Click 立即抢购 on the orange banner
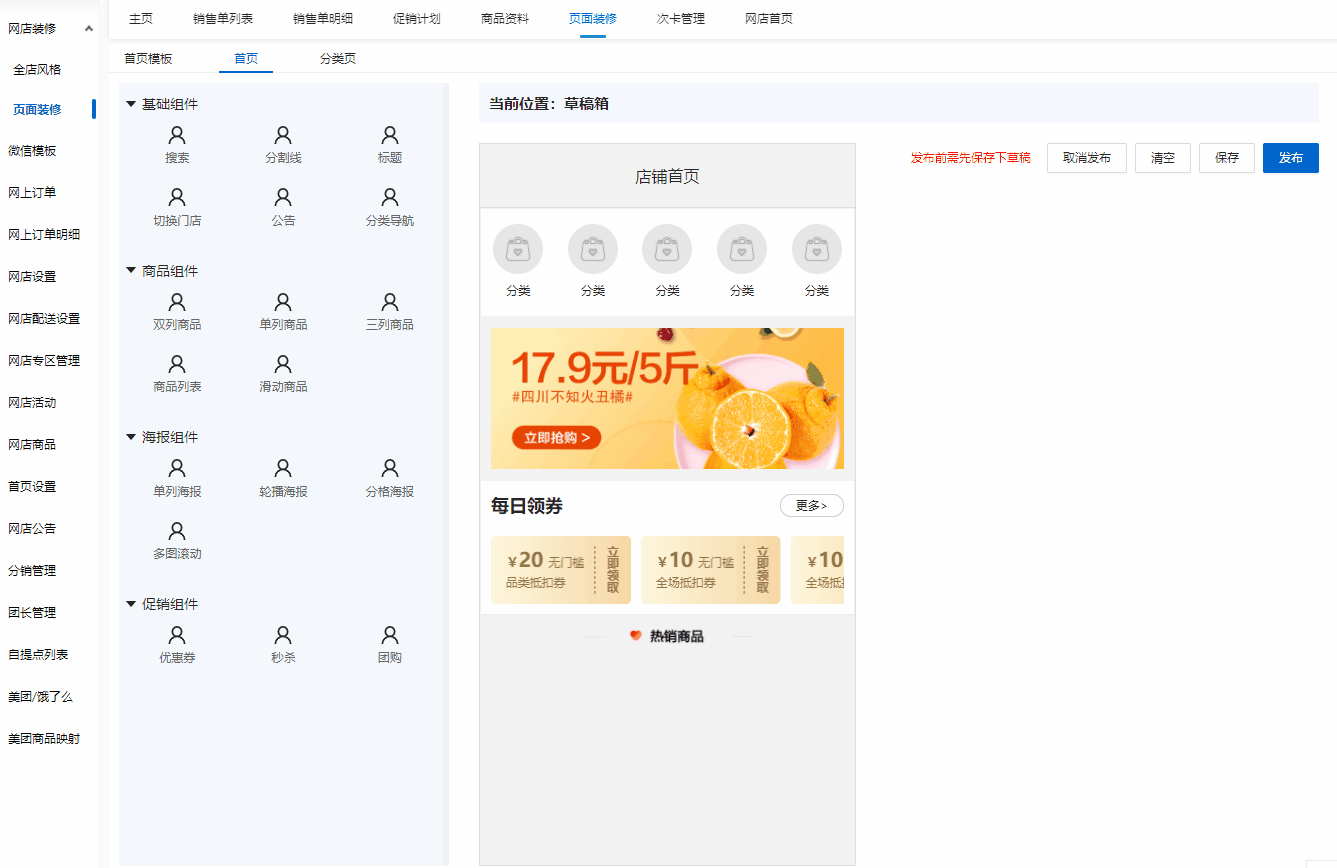This screenshot has width=1337, height=868. 556,437
